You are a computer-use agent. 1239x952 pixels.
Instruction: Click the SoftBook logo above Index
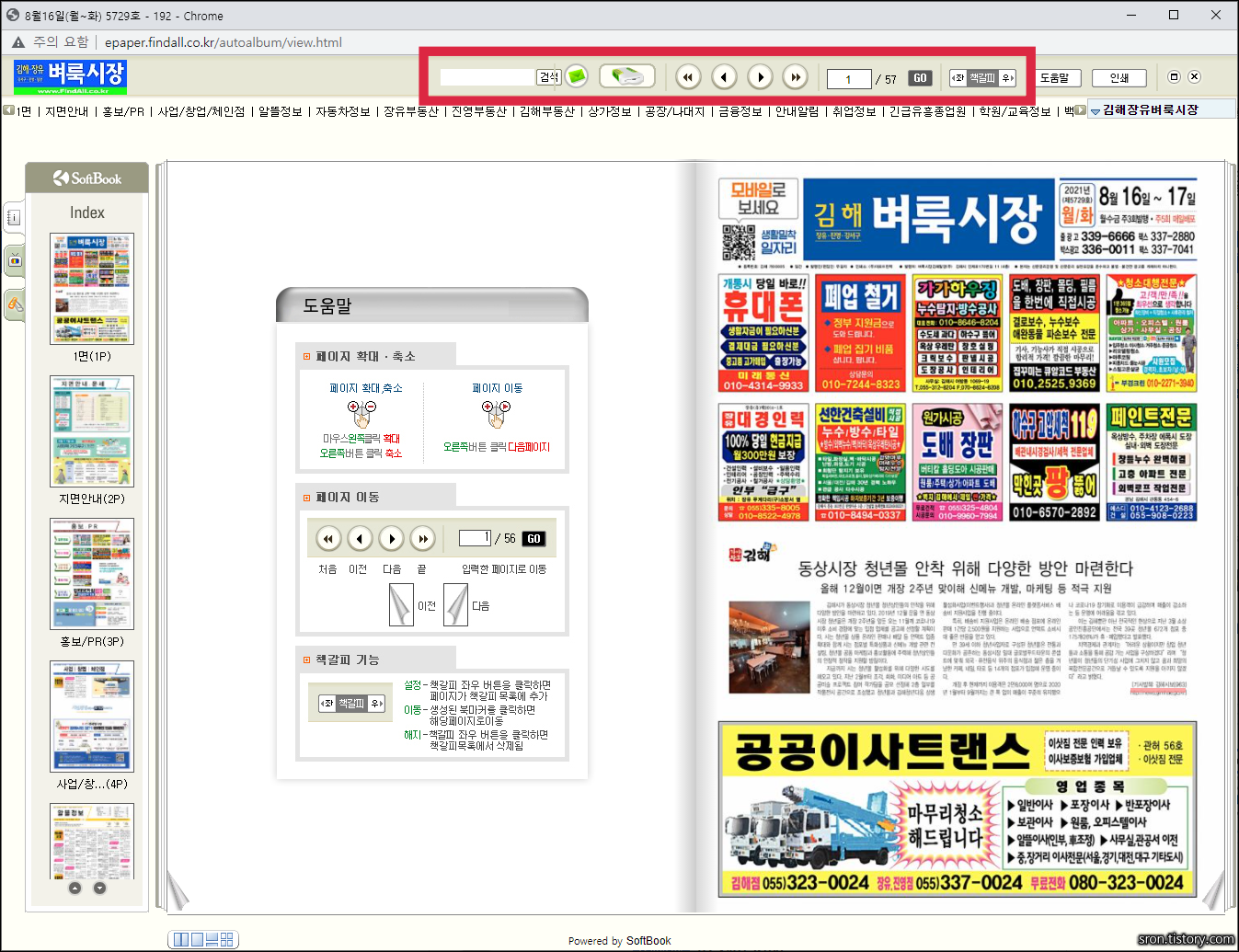(x=87, y=178)
